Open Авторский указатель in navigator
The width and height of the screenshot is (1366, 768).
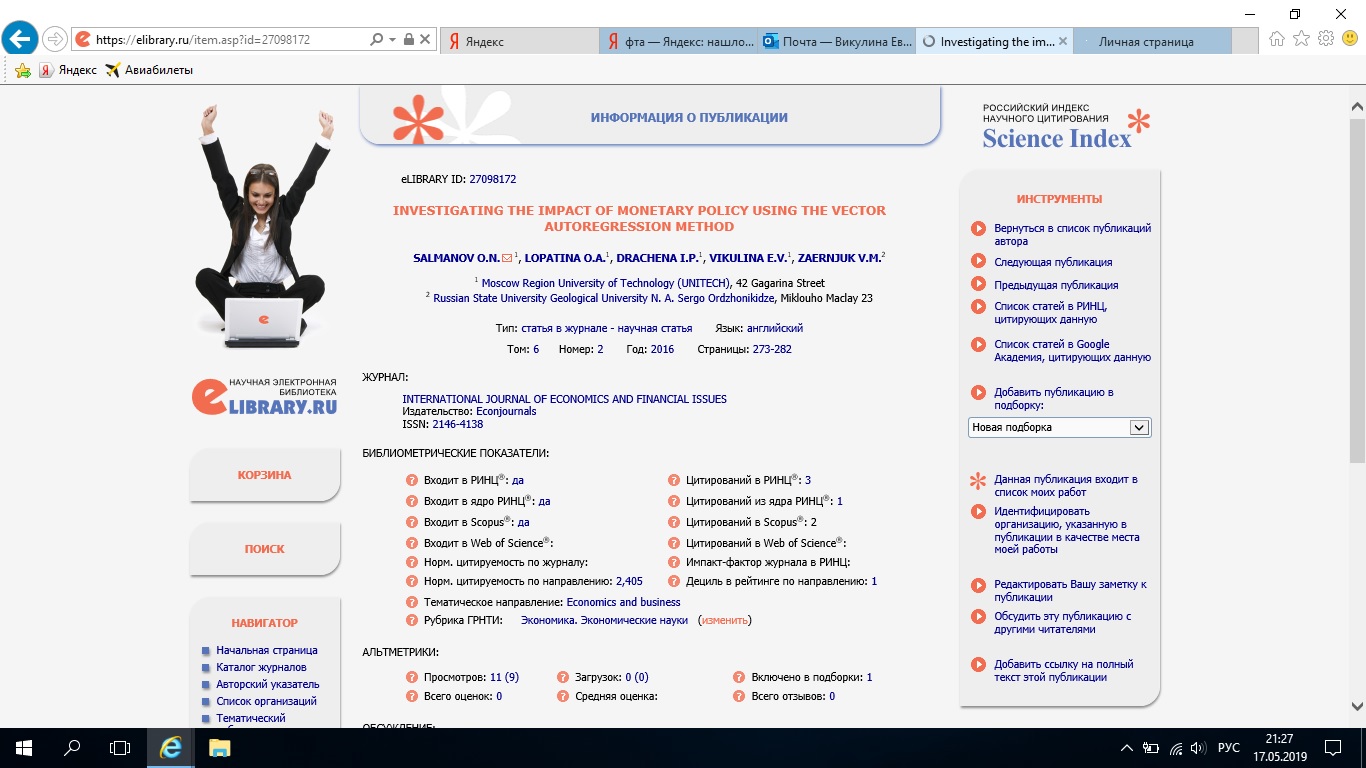pos(268,684)
